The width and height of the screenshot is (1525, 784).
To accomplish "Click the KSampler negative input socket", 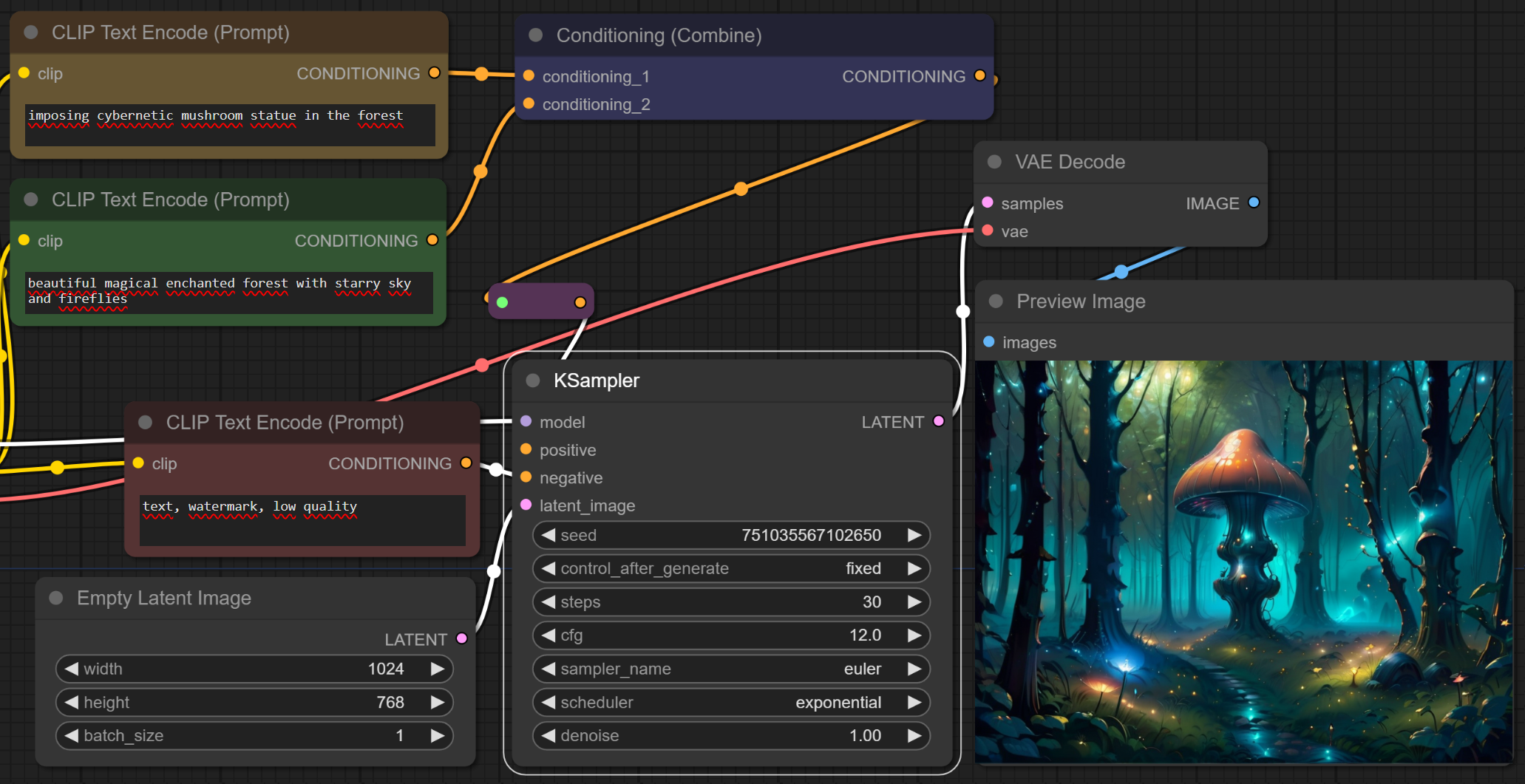I will tap(526, 477).
